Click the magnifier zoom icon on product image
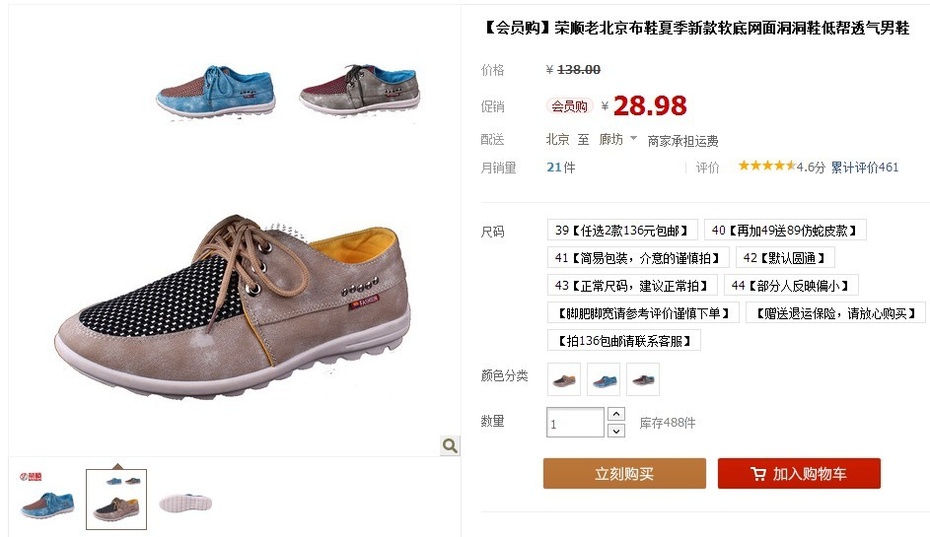This screenshot has width=930, height=537. pos(450,445)
